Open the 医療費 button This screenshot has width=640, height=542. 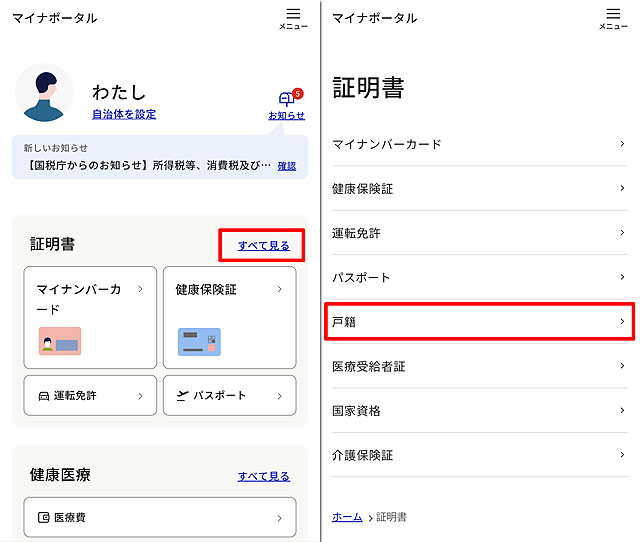160,517
